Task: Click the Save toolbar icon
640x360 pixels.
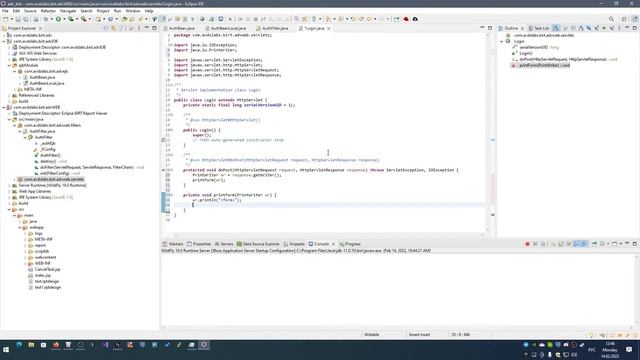Action: (18, 19)
